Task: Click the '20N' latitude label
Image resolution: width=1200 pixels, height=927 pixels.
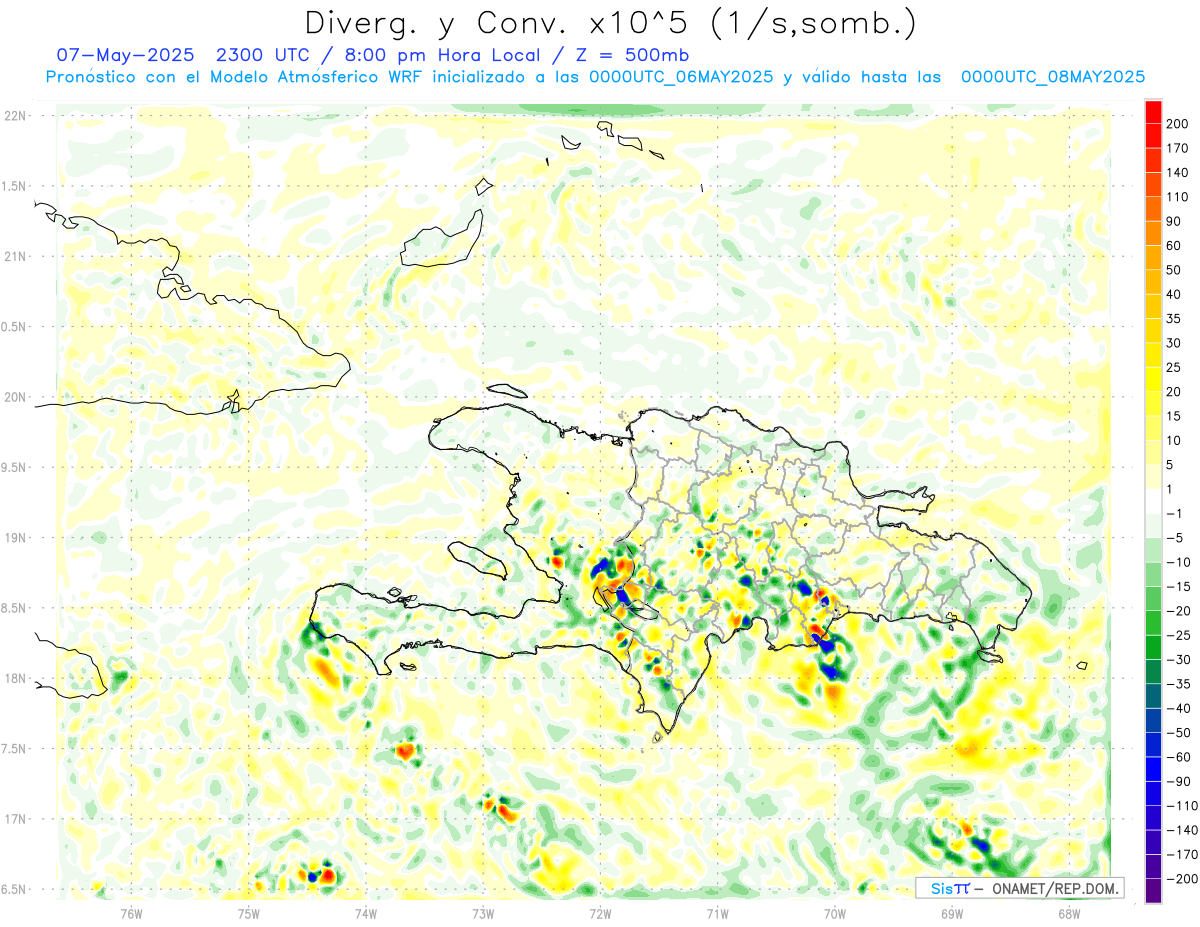Action: [x=14, y=397]
